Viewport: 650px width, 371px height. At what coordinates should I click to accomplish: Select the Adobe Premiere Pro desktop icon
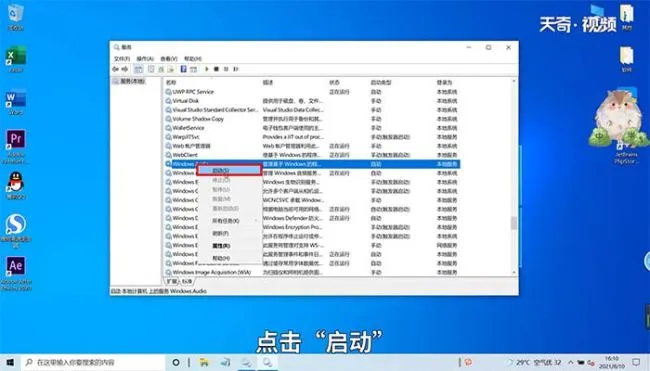[16, 146]
